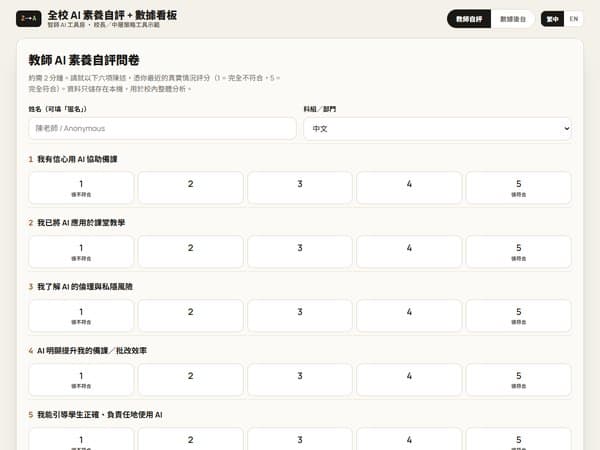
Task: Click the heading 教師 AI 素養自評問卷
Action: tap(84, 60)
